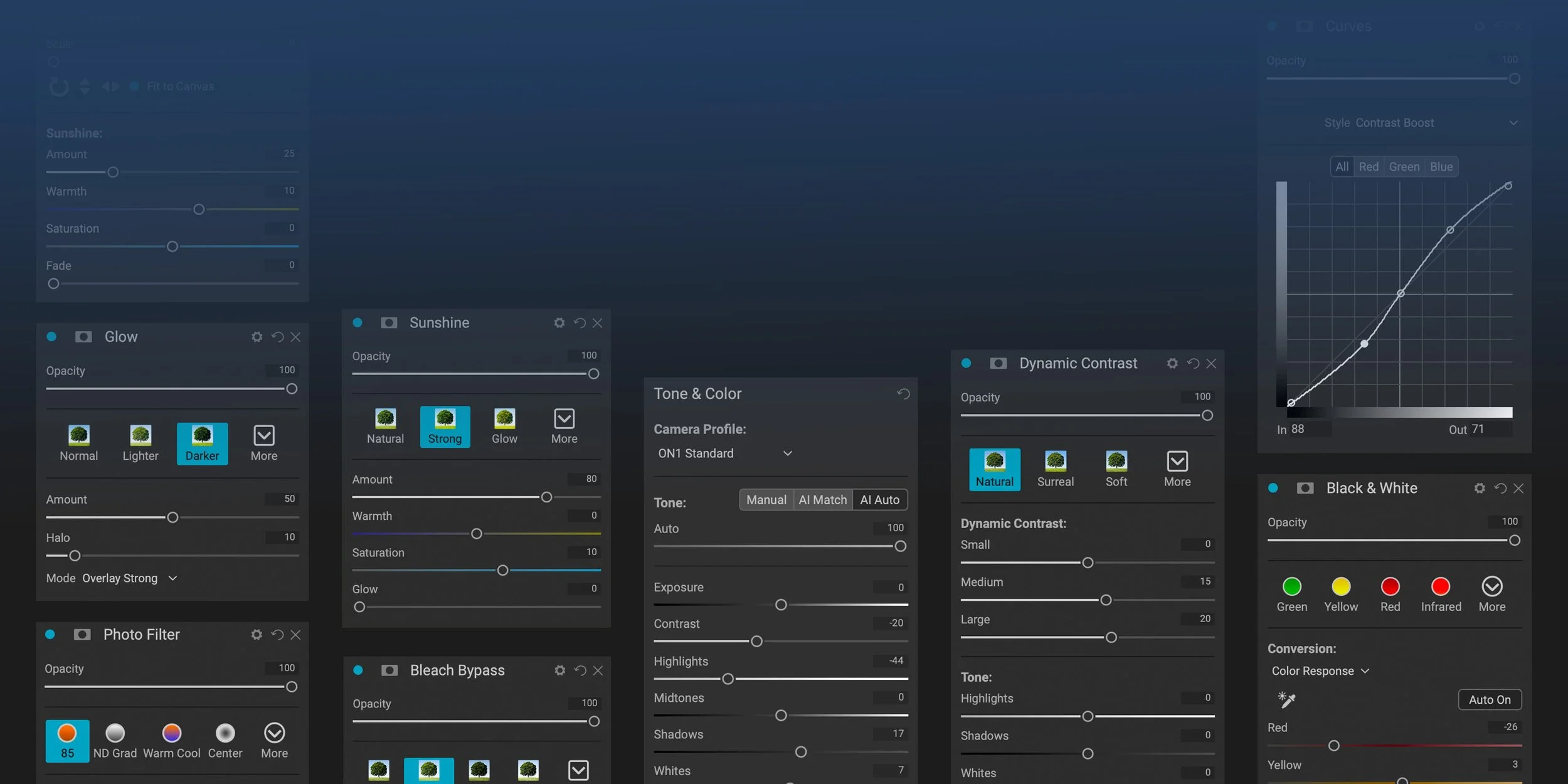Select Strong sunshine preset

click(445, 427)
